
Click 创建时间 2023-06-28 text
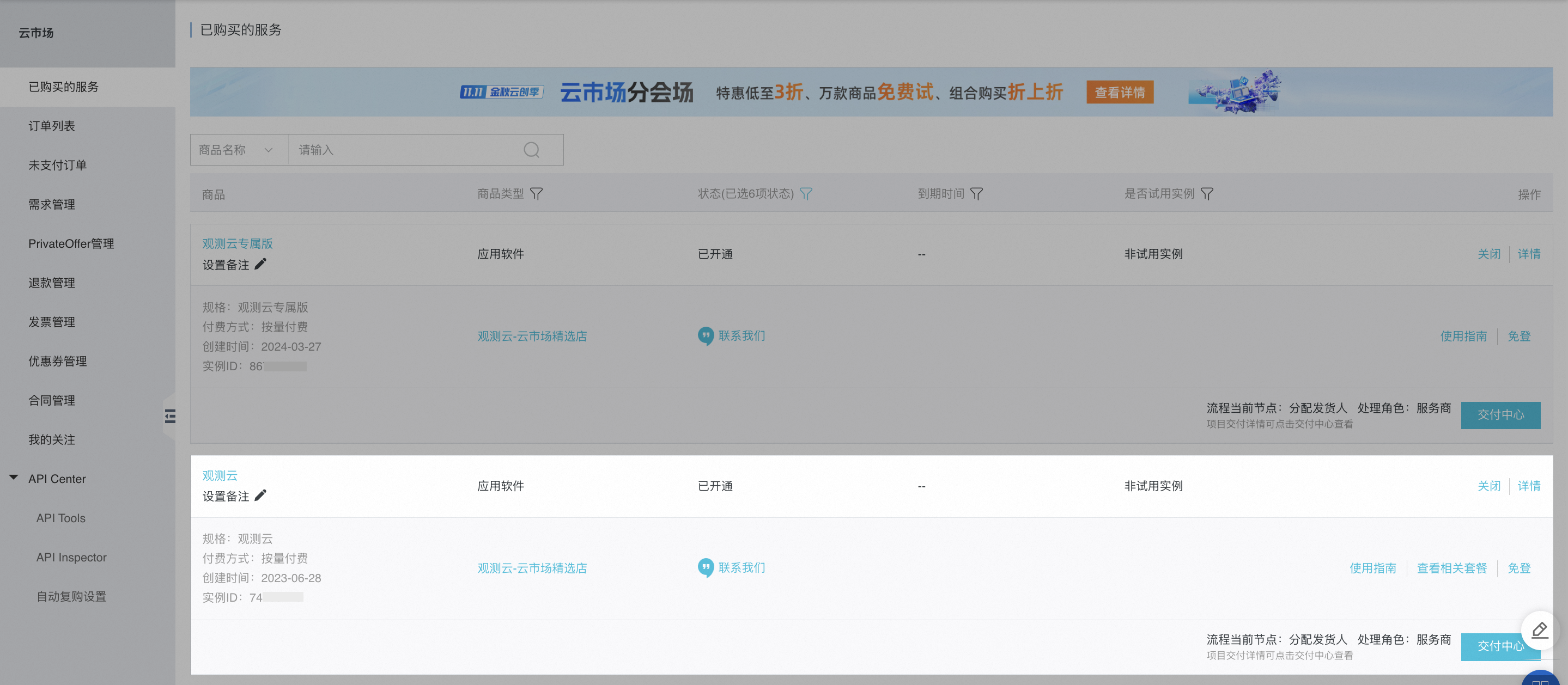pos(262,578)
